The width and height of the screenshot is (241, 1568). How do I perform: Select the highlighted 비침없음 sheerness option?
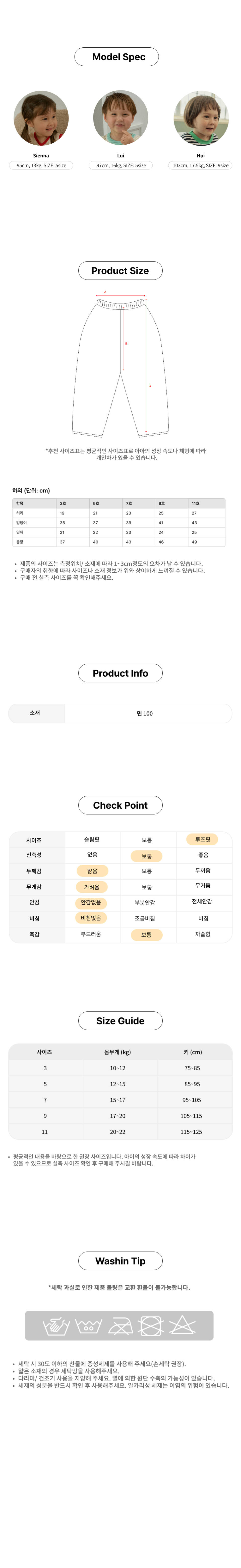[x=91, y=917]
